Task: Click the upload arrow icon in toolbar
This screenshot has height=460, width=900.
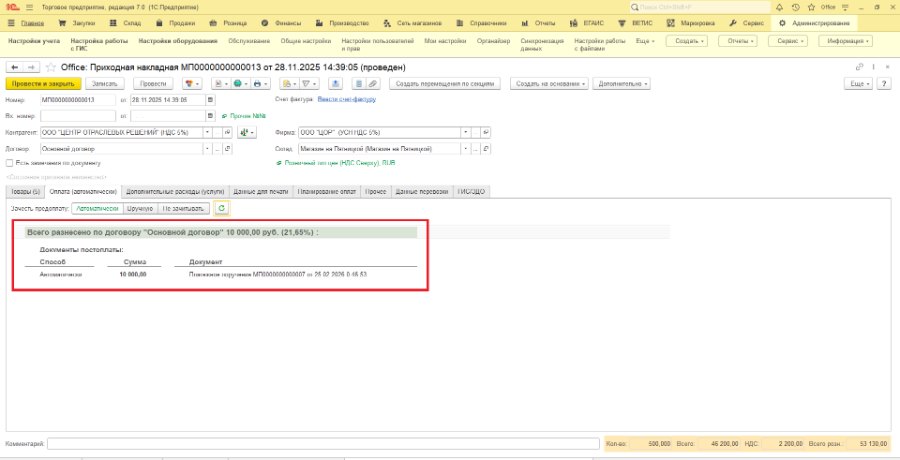Action: (x=336, y=84)
